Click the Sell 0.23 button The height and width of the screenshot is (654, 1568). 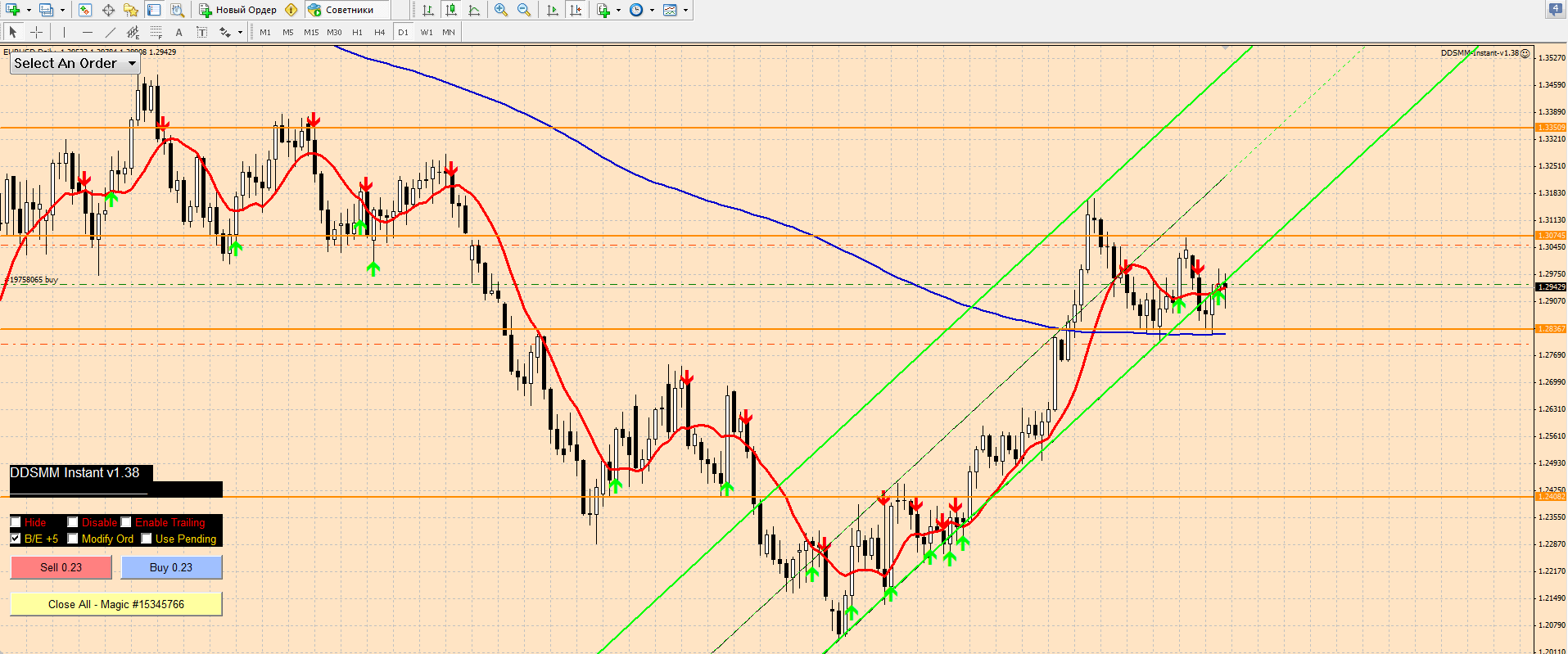61,567
